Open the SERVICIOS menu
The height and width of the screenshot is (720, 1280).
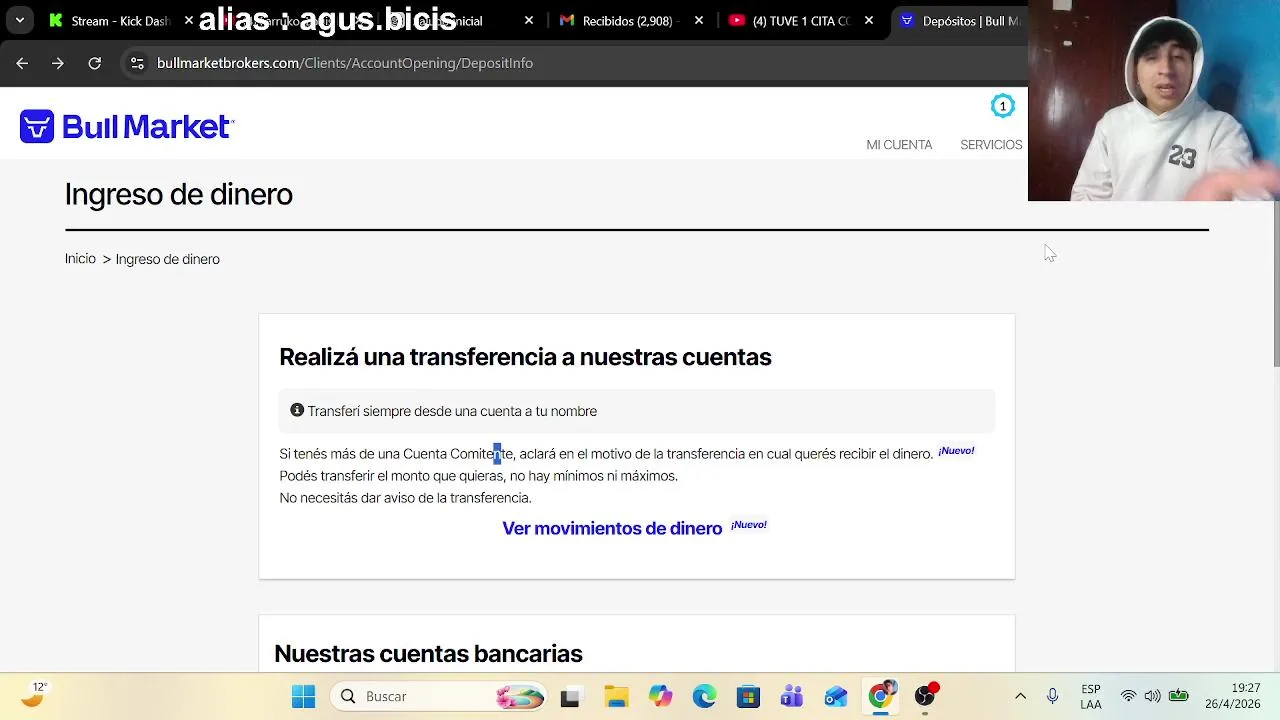[991, 145]
